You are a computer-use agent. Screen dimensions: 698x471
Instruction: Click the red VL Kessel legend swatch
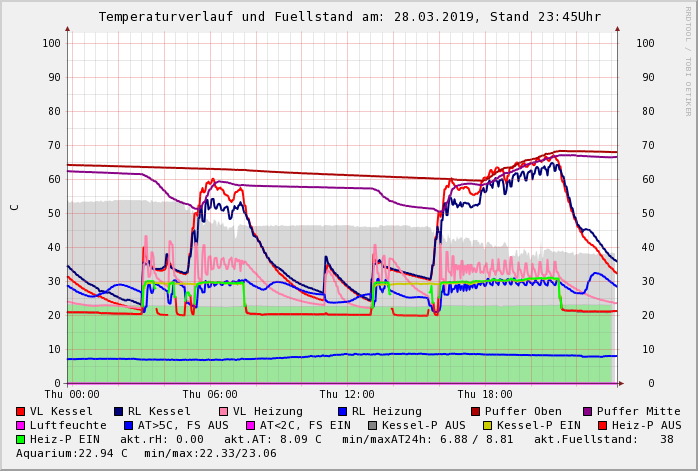coord(20,411)
